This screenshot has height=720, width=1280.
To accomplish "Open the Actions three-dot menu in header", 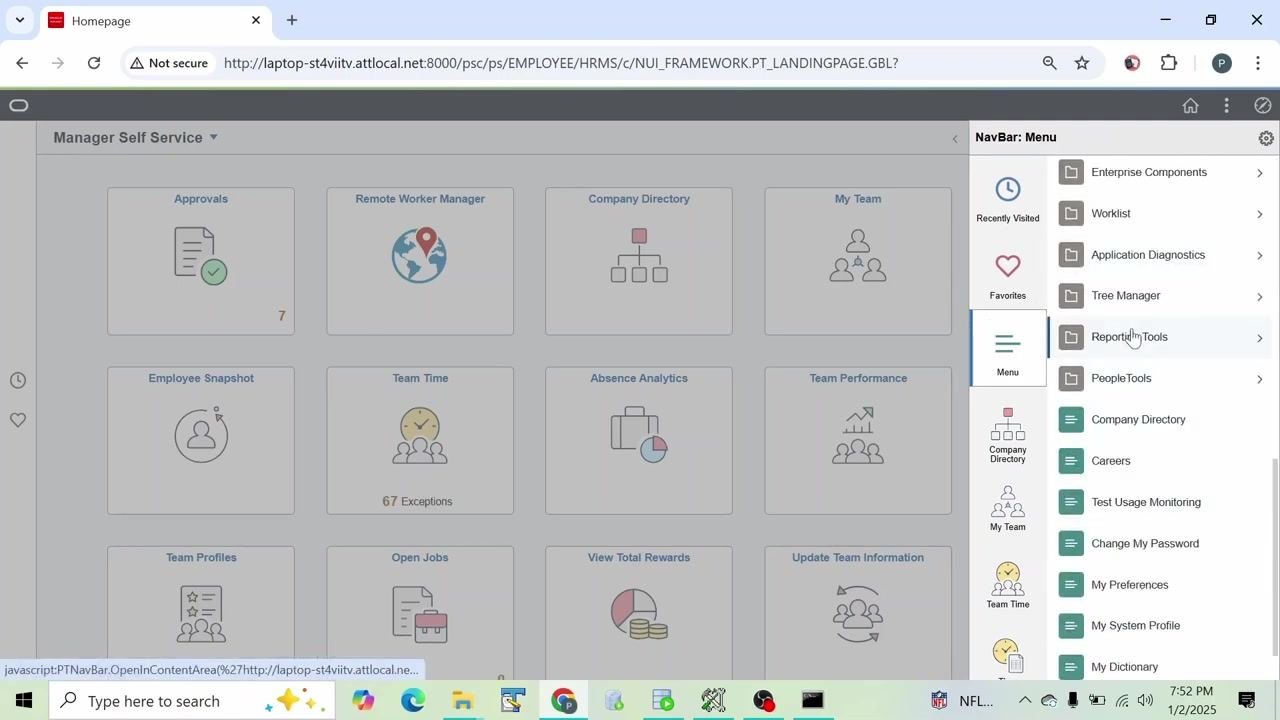I will 1227,105.
